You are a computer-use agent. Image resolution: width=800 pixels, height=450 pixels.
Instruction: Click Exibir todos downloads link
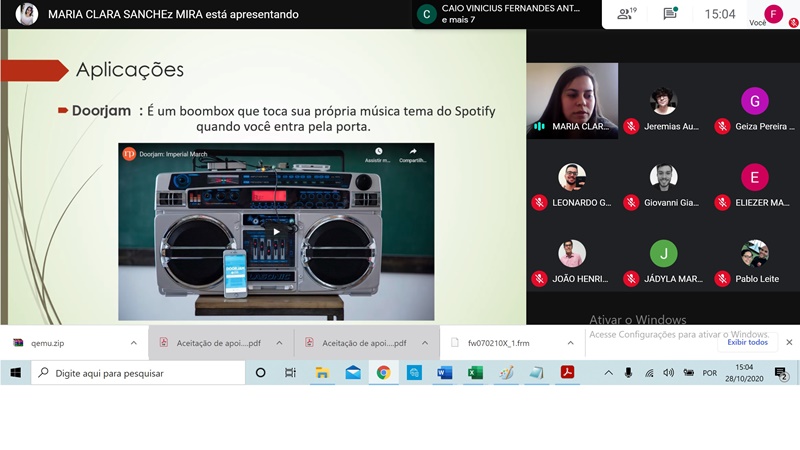(747, 342)
